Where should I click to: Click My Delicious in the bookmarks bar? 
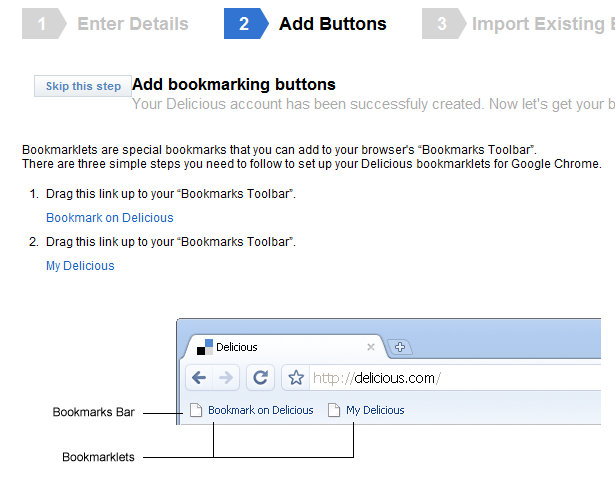pyautogui.click(x=375, y=410)
